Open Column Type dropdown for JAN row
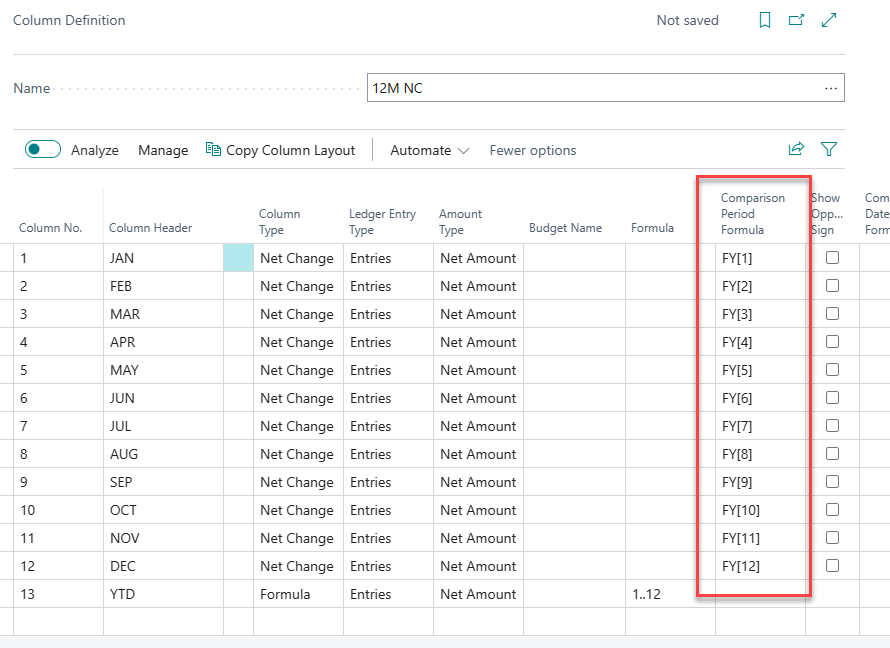 pyautogui.click(x=296, y=258)
